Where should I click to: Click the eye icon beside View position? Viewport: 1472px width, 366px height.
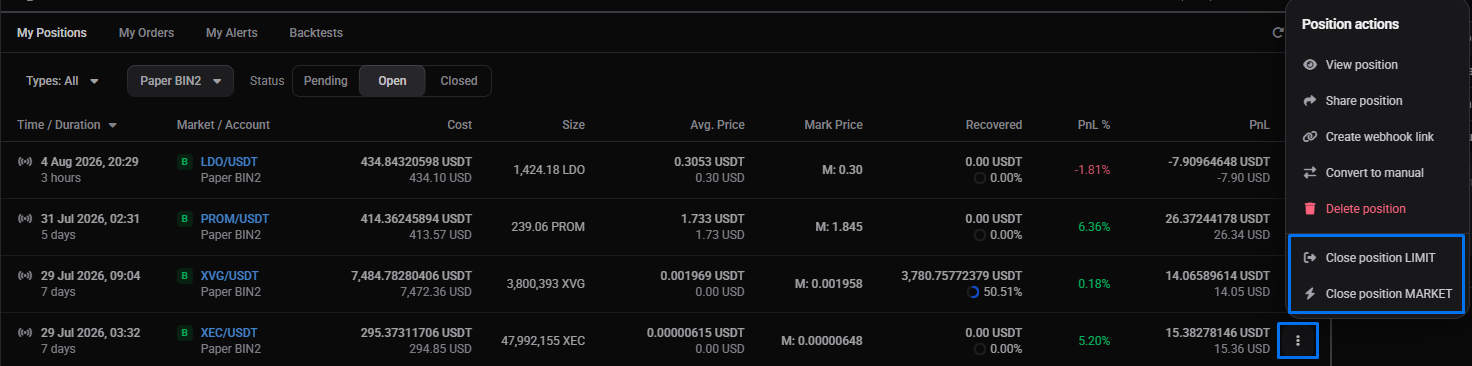tap(1310, 65)
